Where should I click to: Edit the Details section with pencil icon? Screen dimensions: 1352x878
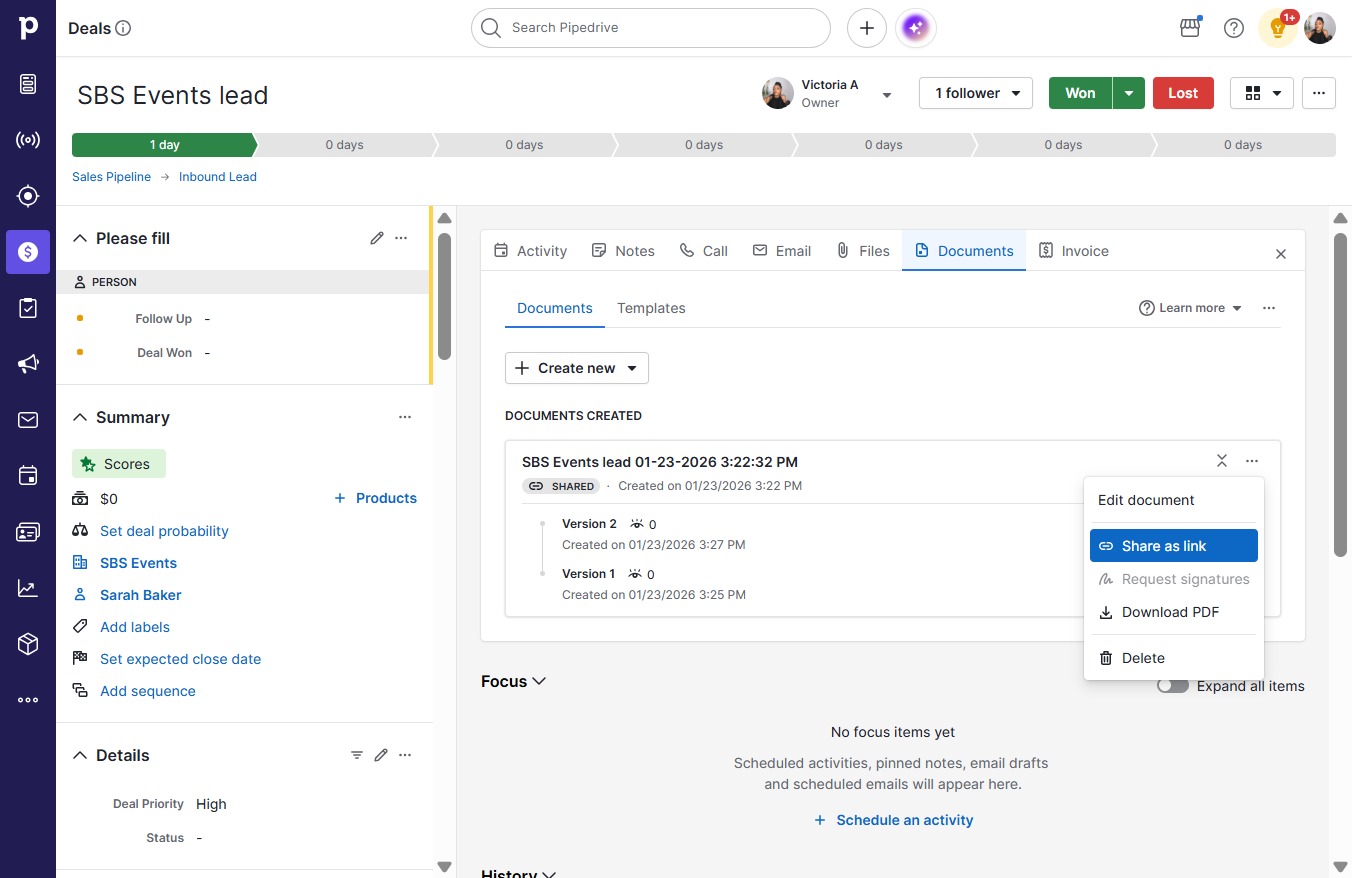click(x=381, y=755)
